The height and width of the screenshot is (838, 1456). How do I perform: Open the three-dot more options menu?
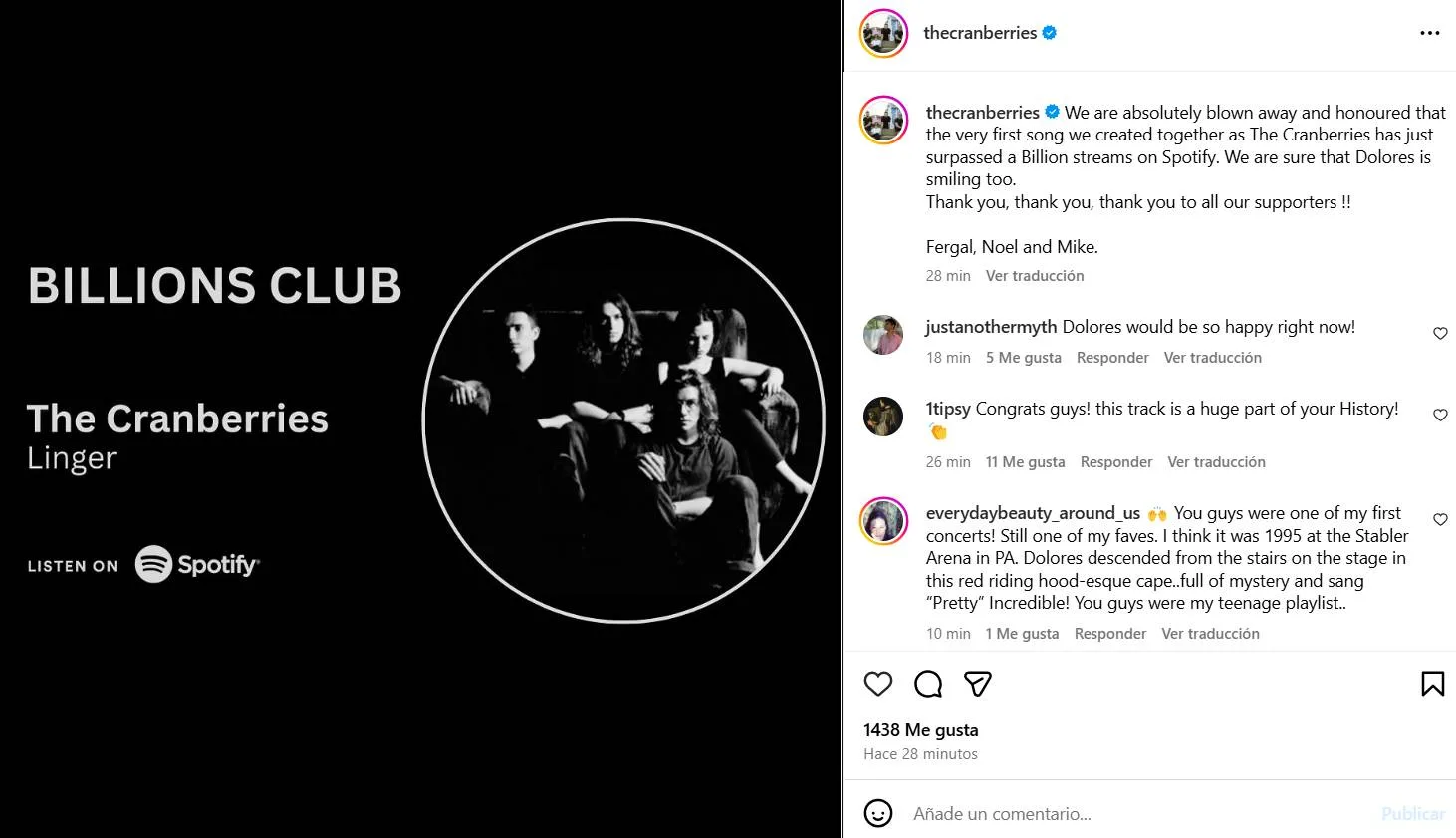tap(1429, 33)
